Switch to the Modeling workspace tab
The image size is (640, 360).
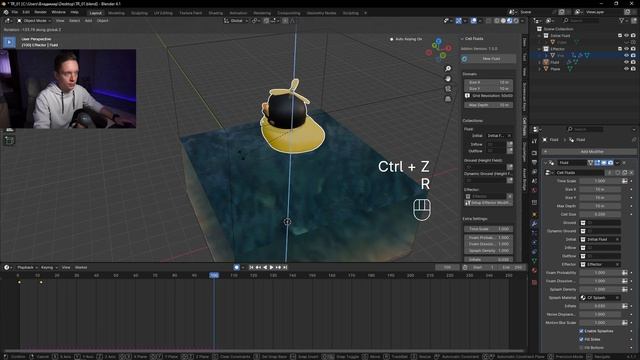tap(116, 13)
